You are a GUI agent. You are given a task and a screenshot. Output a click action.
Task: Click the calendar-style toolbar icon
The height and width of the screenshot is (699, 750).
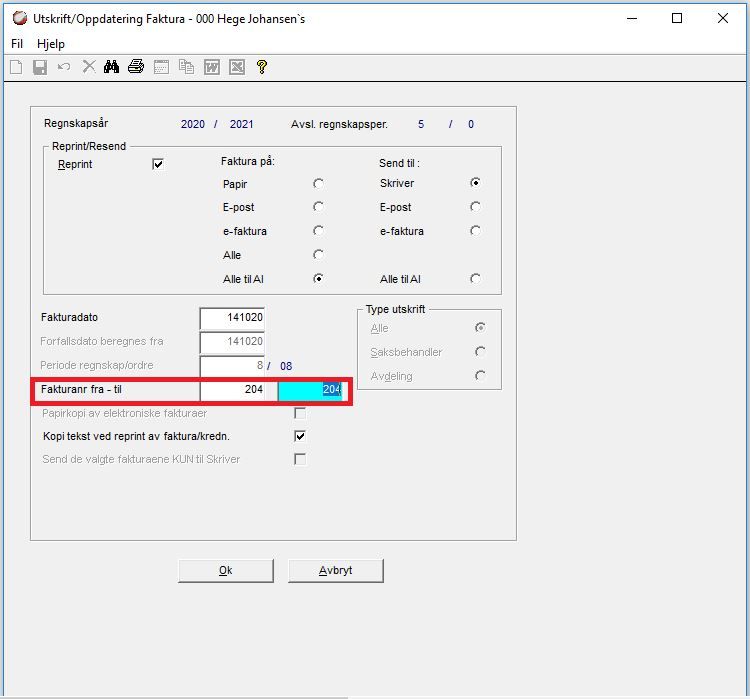click(x=161, y=67)
